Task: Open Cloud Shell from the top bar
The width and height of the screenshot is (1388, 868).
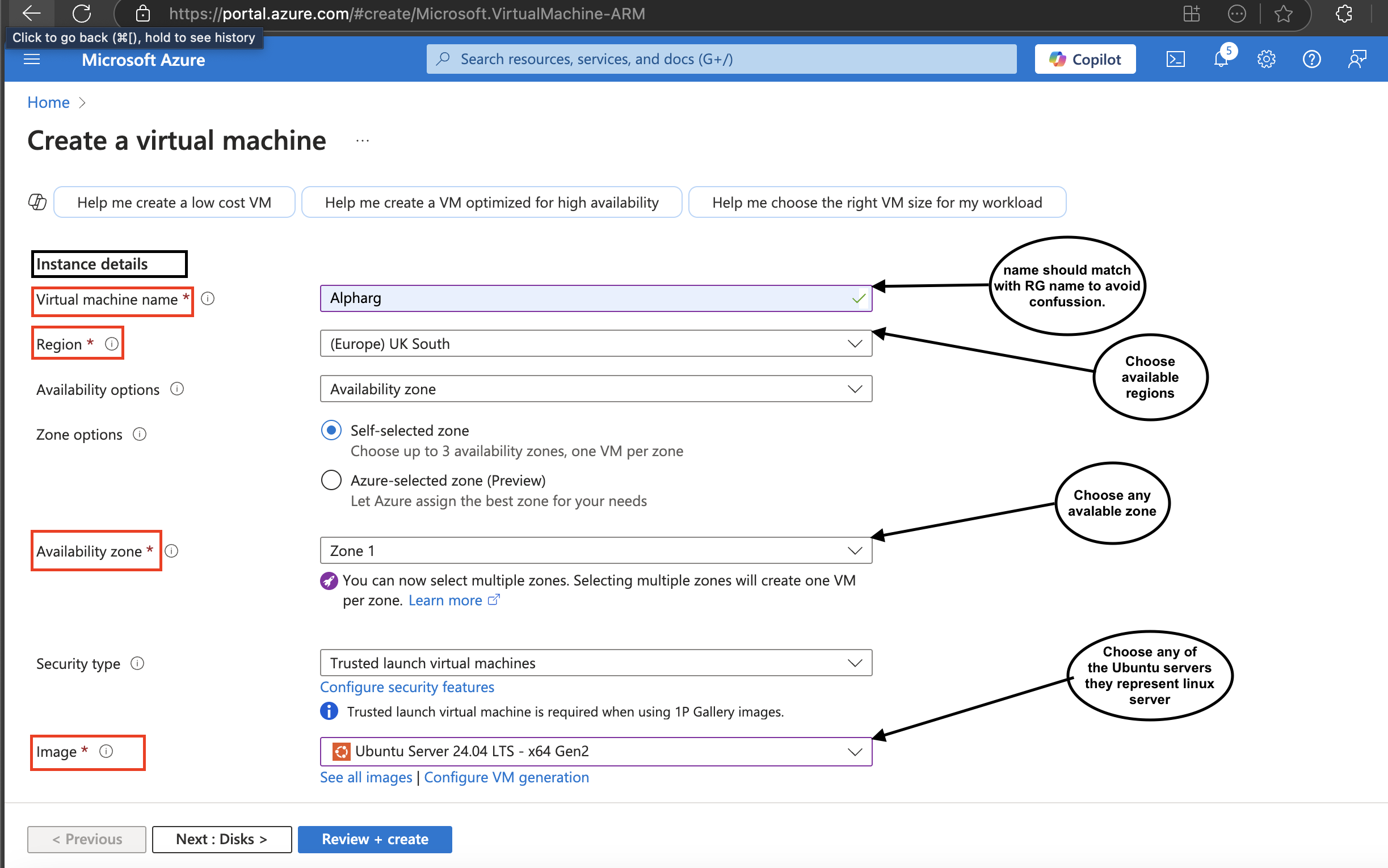Action: pyautogui.click(x=1175, y=59)
